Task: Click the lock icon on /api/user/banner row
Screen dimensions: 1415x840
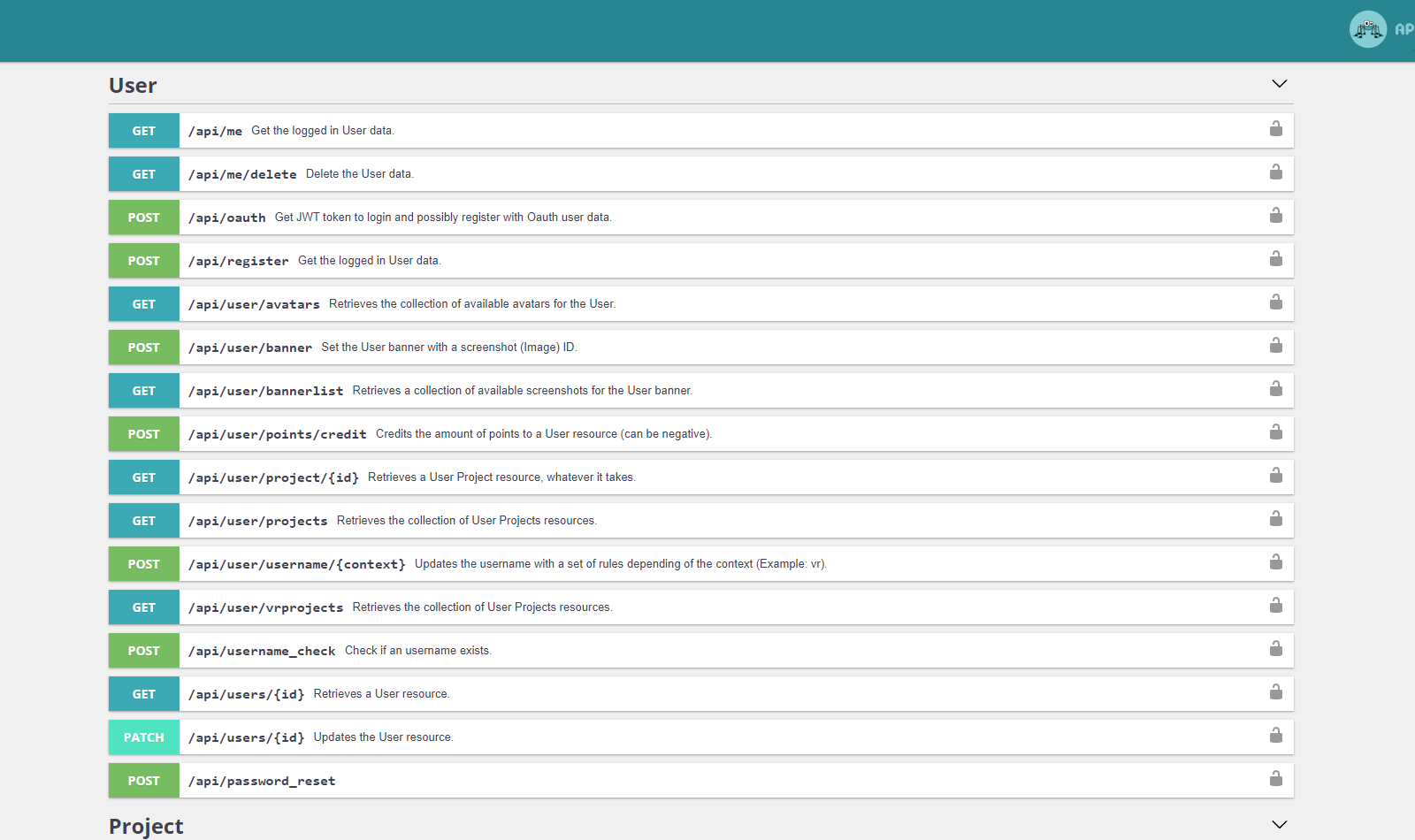Action: pos(1275,346)
